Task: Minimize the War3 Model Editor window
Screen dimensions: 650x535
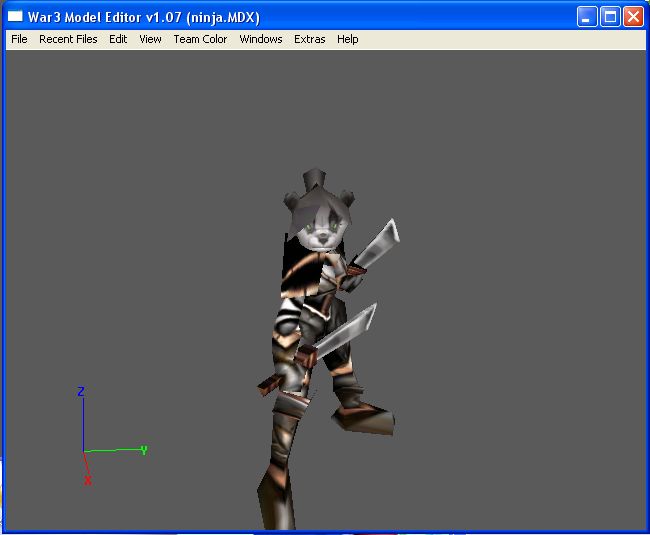Action: pos(587,17)
